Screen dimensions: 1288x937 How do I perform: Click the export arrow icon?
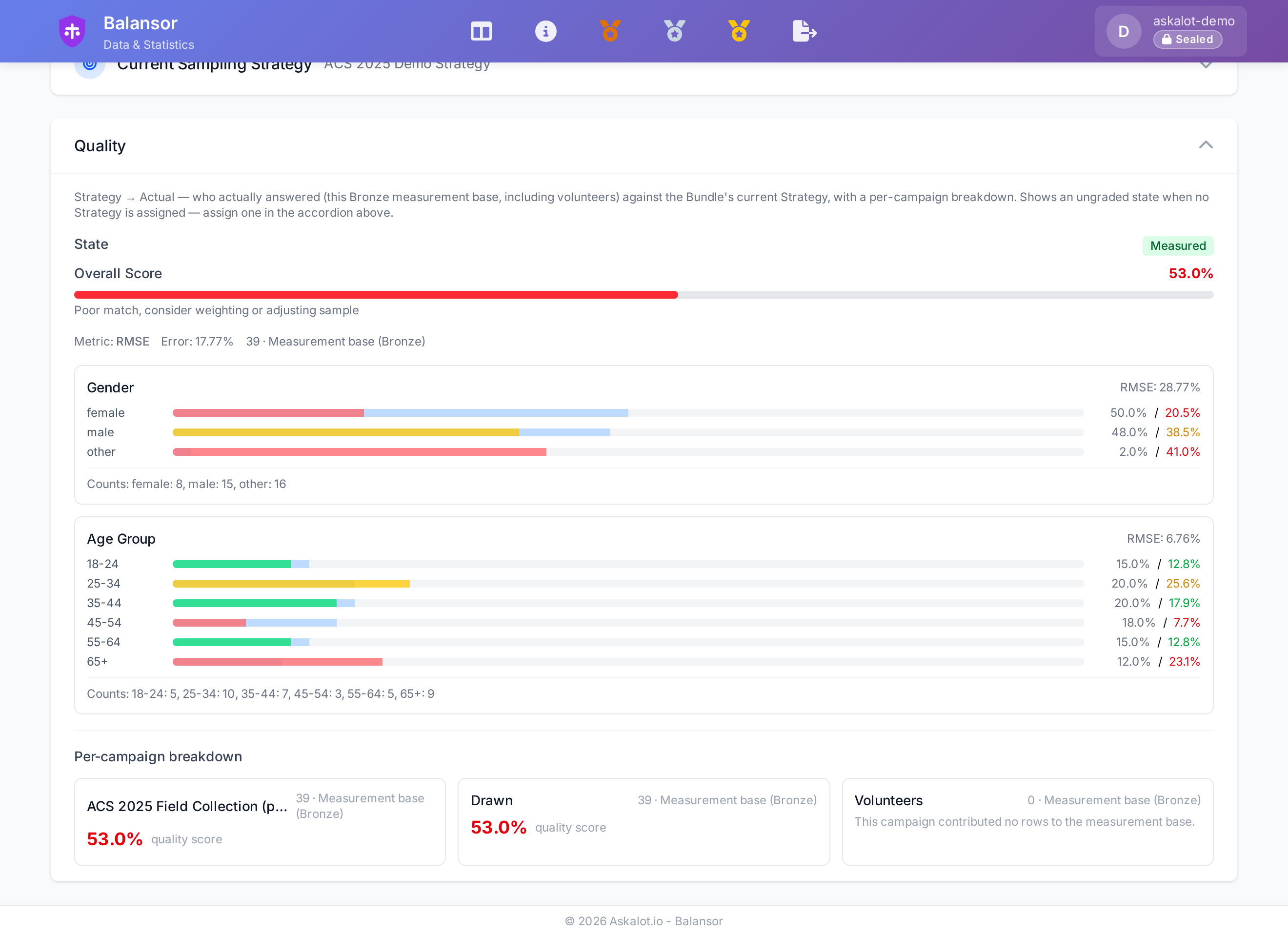[x=804, y=31]
